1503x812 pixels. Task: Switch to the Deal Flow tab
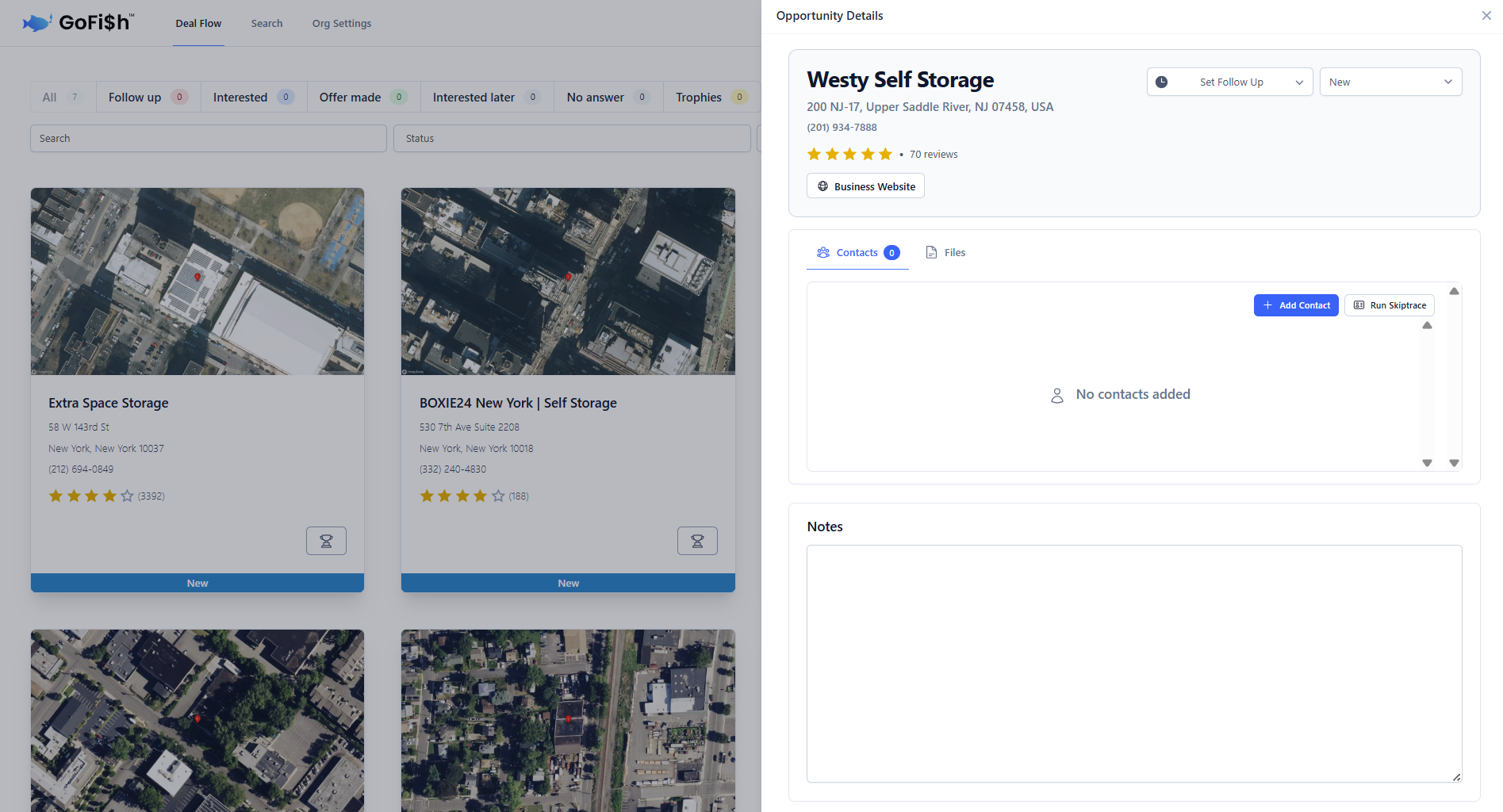(198, 23)
